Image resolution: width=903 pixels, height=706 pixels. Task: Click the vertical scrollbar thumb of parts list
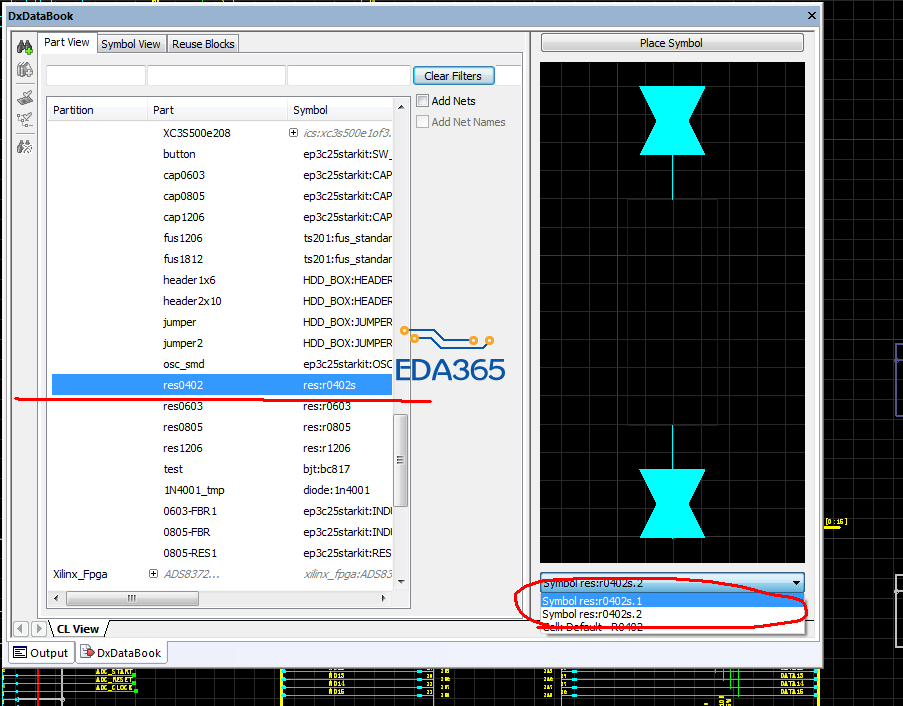click(x=400, y=460)
